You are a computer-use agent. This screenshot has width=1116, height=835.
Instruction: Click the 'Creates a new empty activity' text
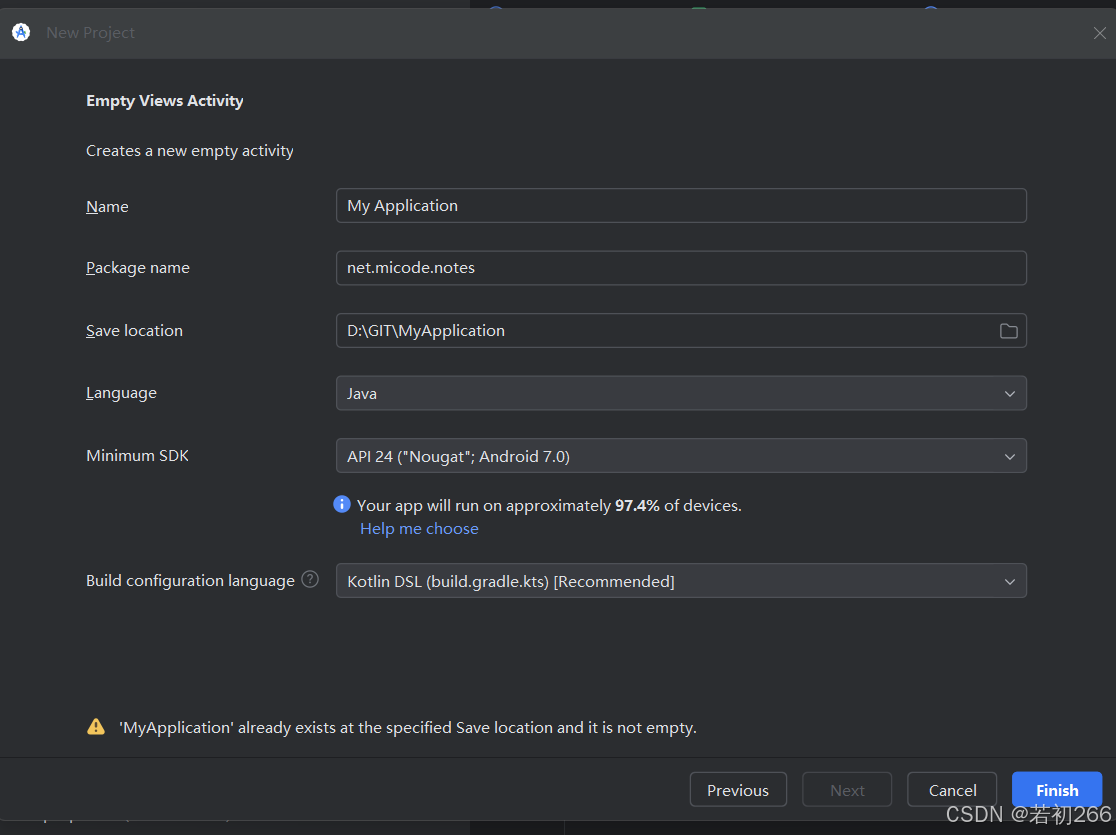click(189, 151)
